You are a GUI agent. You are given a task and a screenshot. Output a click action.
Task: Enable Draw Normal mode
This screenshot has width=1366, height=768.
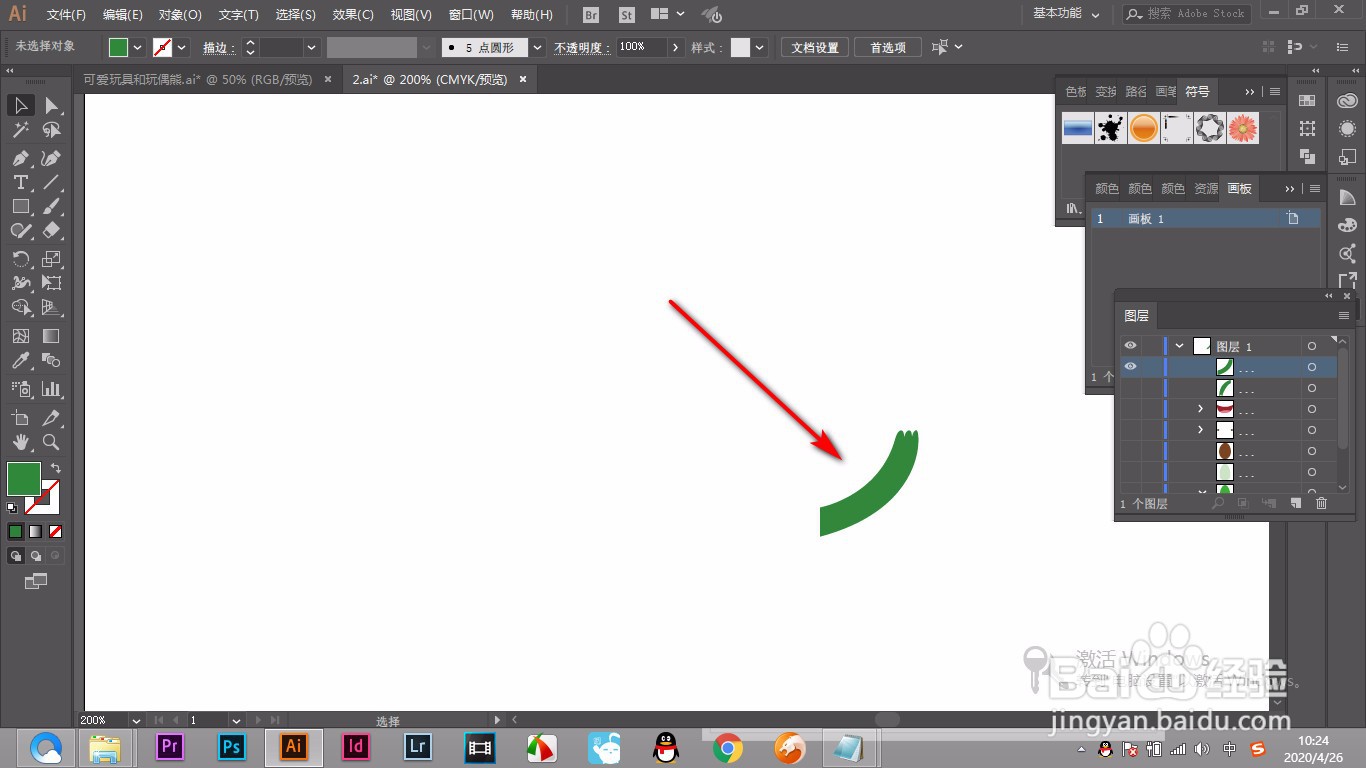point(16,556)
